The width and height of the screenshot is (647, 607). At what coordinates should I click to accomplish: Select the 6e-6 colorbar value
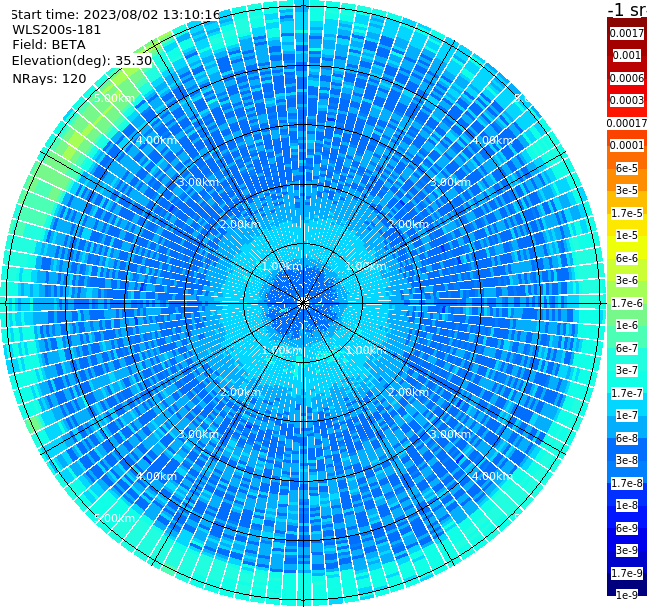pos(627,258)
